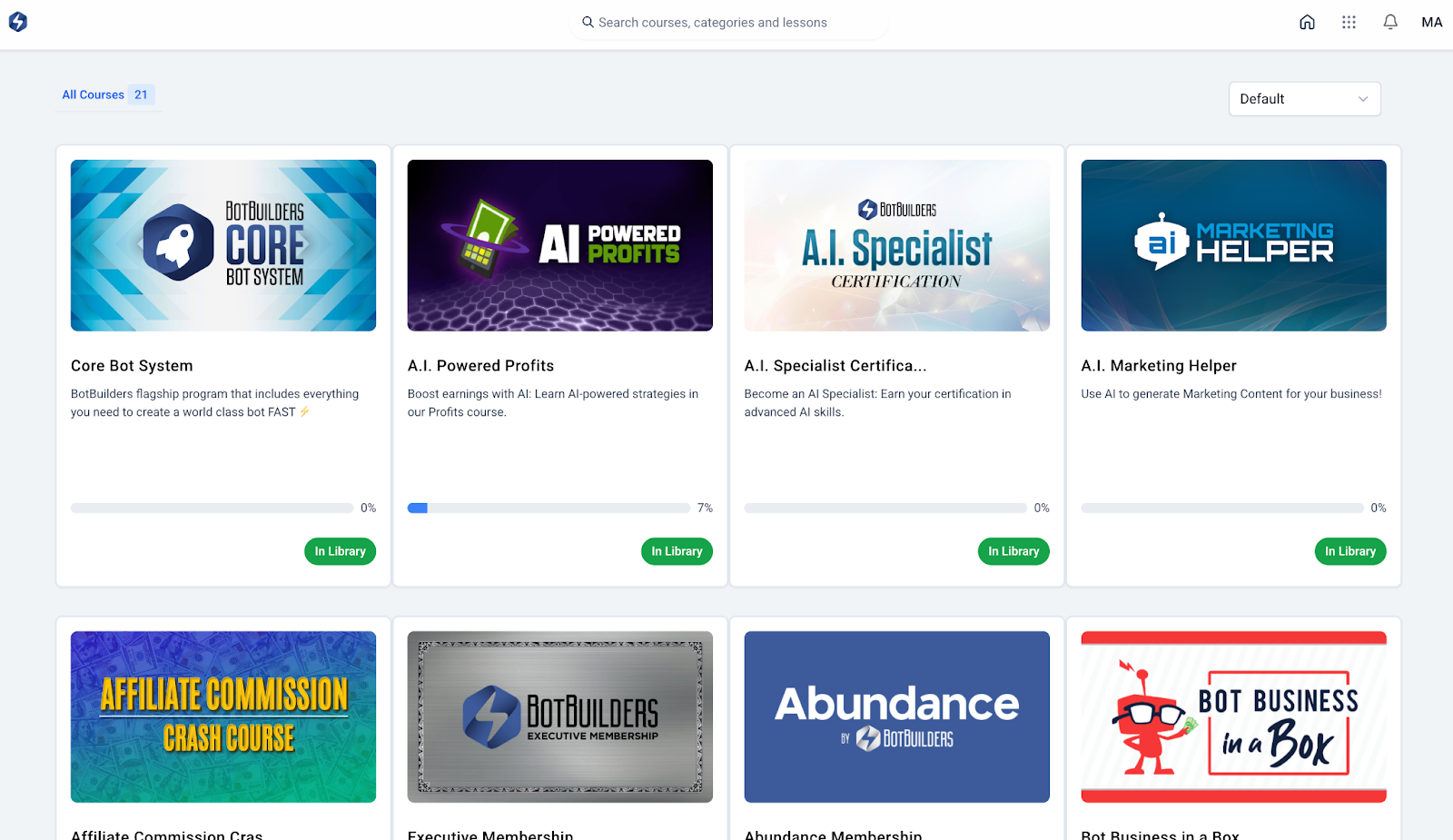This screenshot has height=840, width=1453.
Task: Focus the search courses input field
Action: click(x=728, y=22)
